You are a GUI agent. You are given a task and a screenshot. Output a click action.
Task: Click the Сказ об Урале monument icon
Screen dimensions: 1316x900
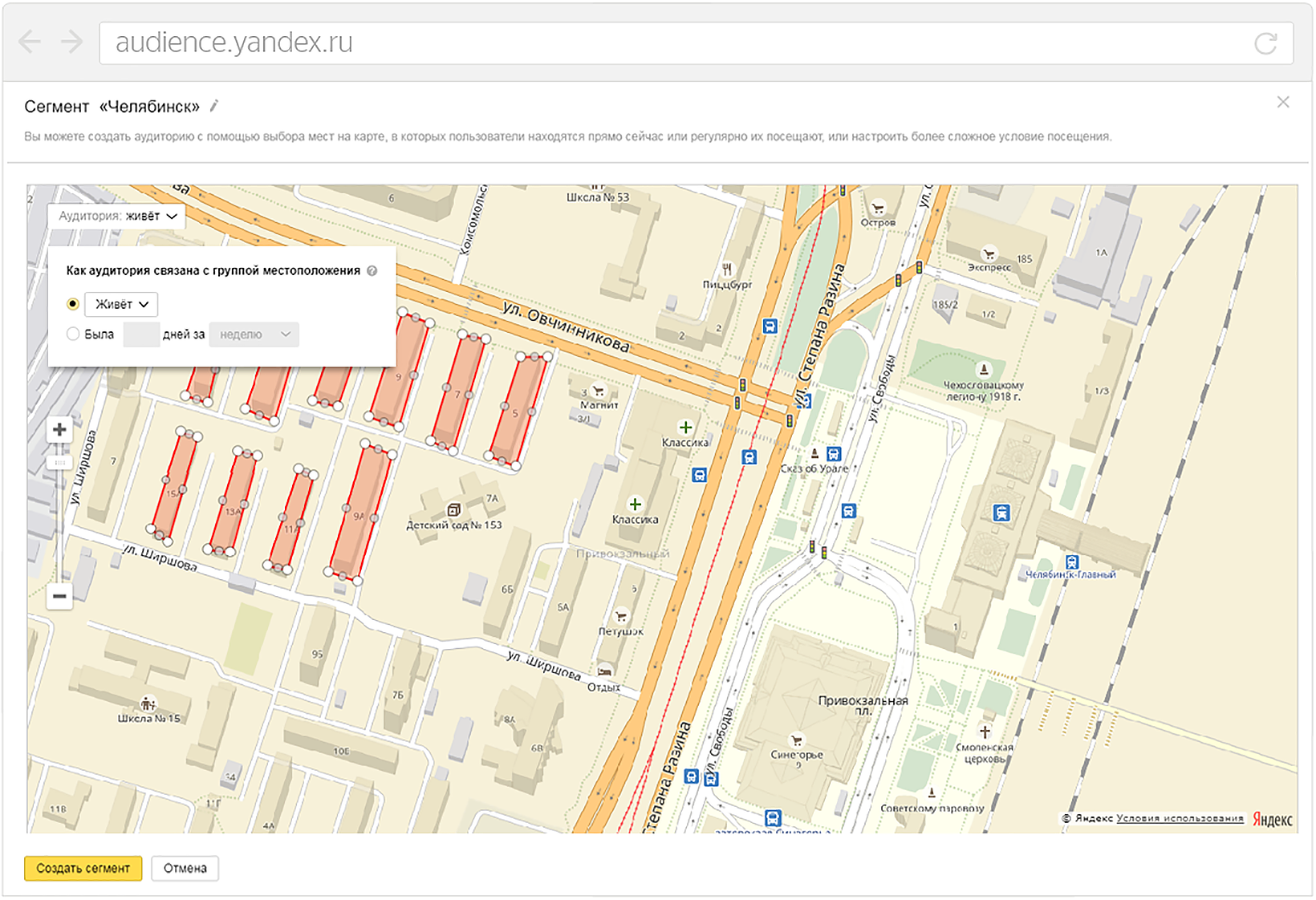pyautogui.click(x=814, y=453)
